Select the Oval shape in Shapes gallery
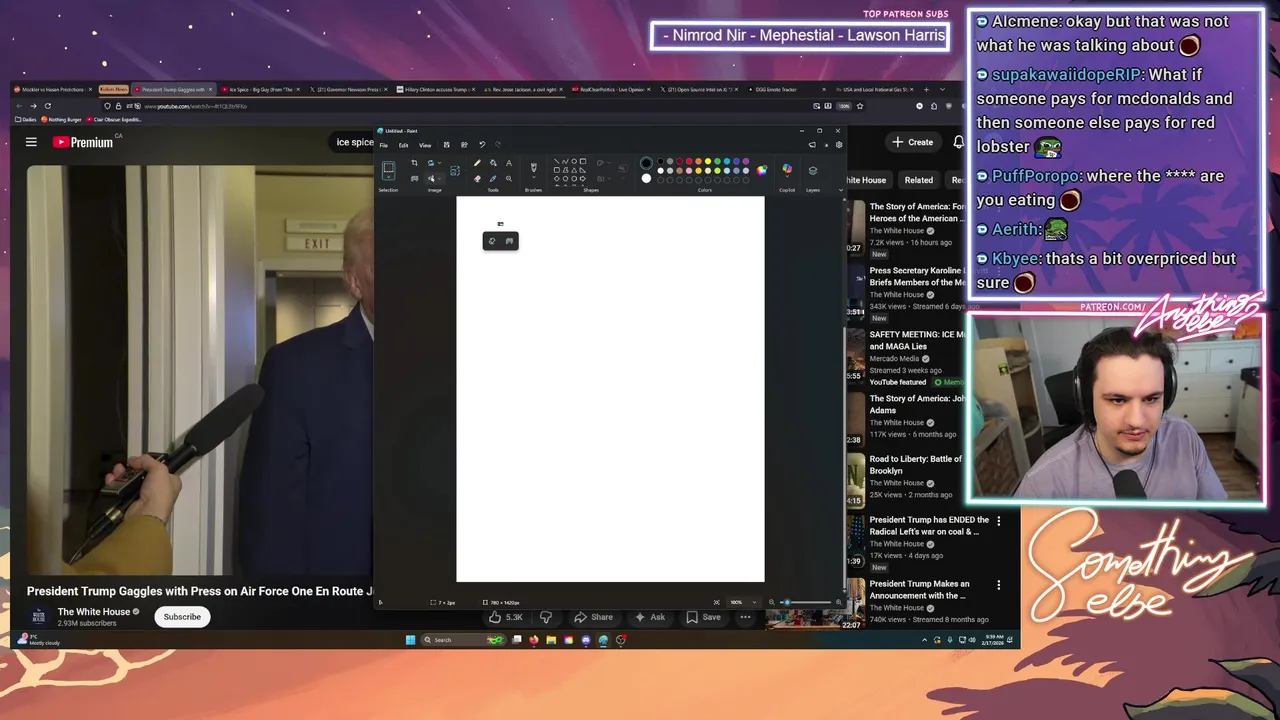 [574, 161]
